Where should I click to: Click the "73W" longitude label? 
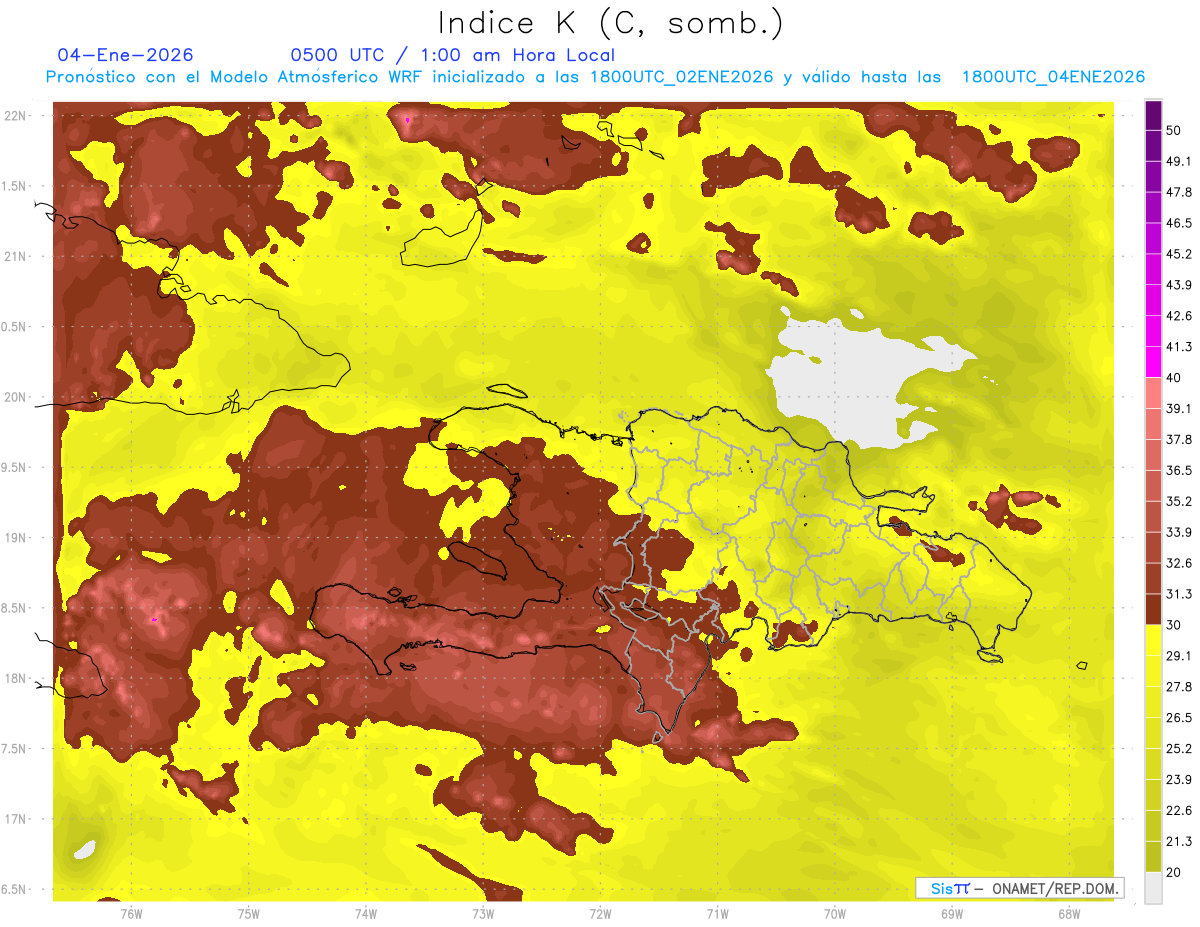coord(483,913)
